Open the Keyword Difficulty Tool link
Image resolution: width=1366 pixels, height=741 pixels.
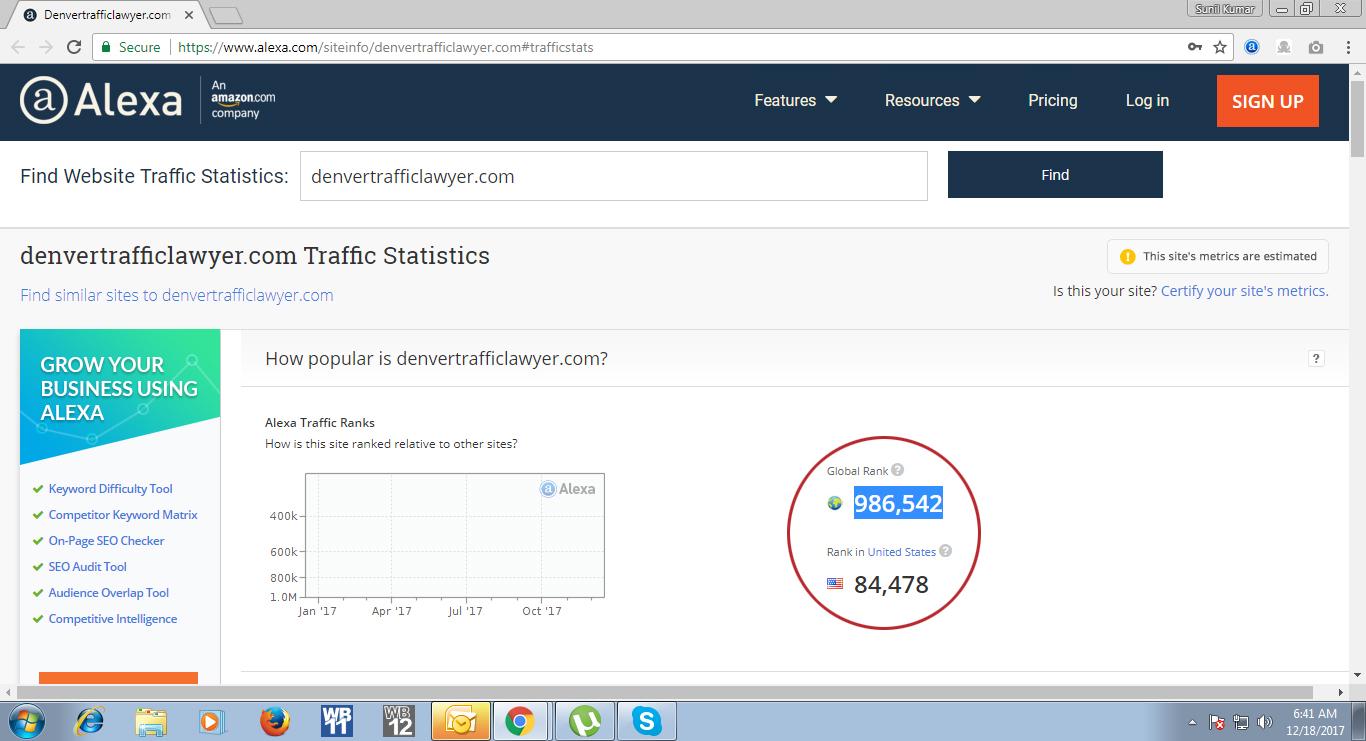(111, 488)
